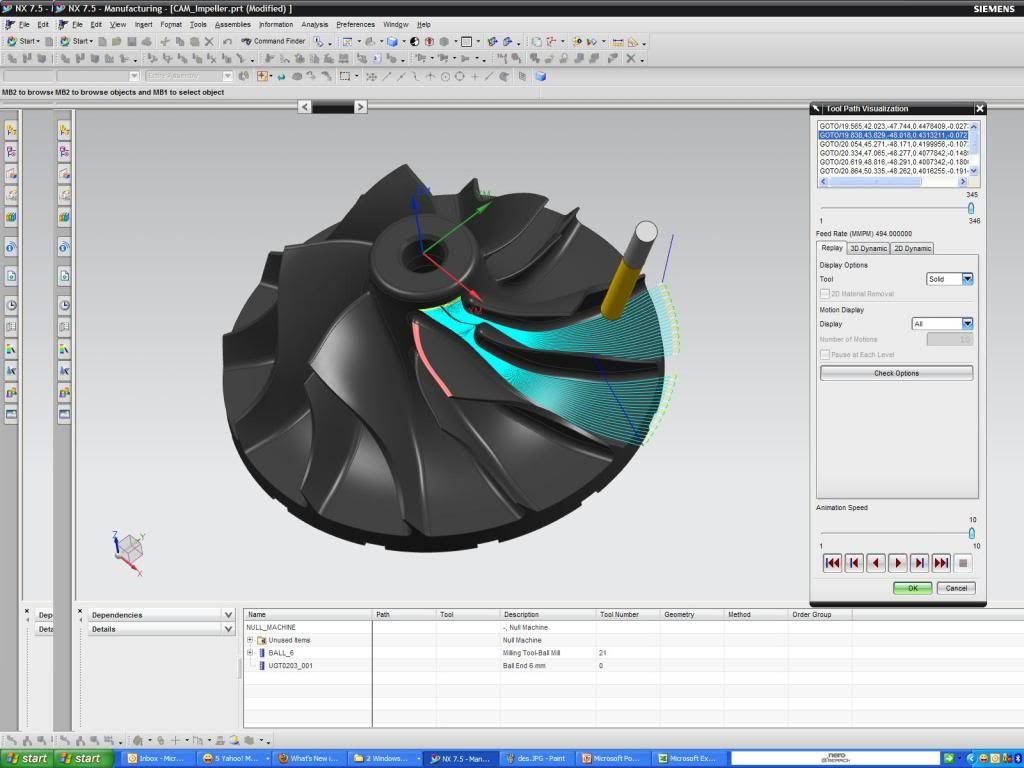Select the GOTO/19.565,42.023 line in list
This screenshot has height=768, width=1024.
[893, 126]
